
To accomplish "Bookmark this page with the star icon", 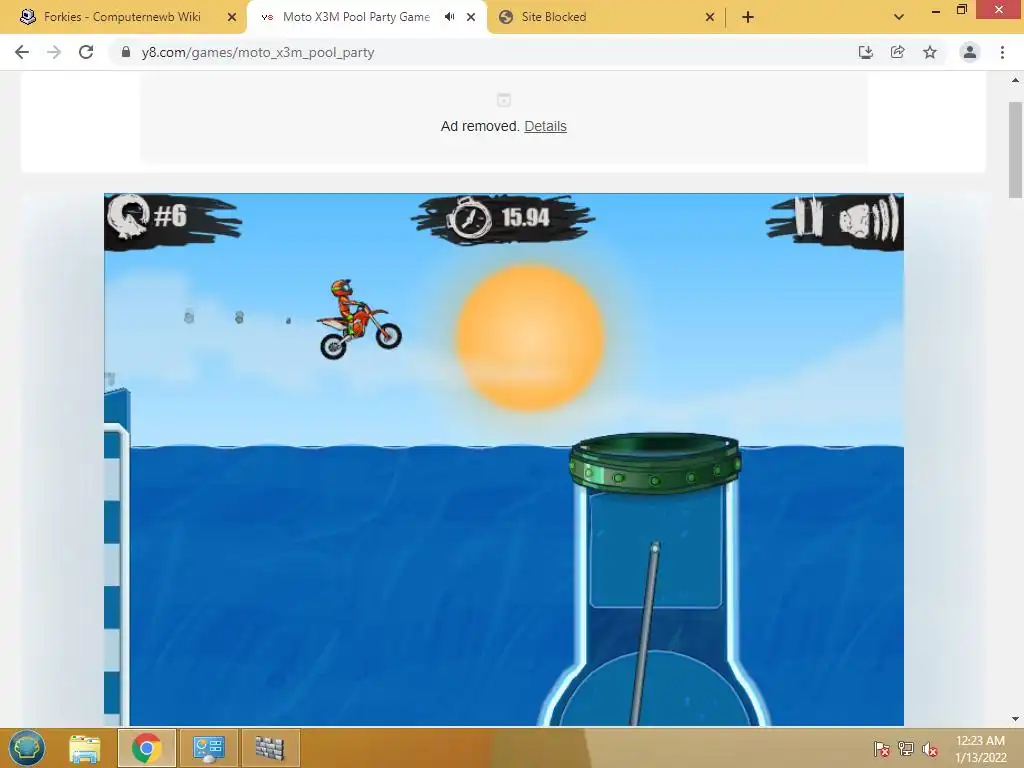I will [930, 52].
